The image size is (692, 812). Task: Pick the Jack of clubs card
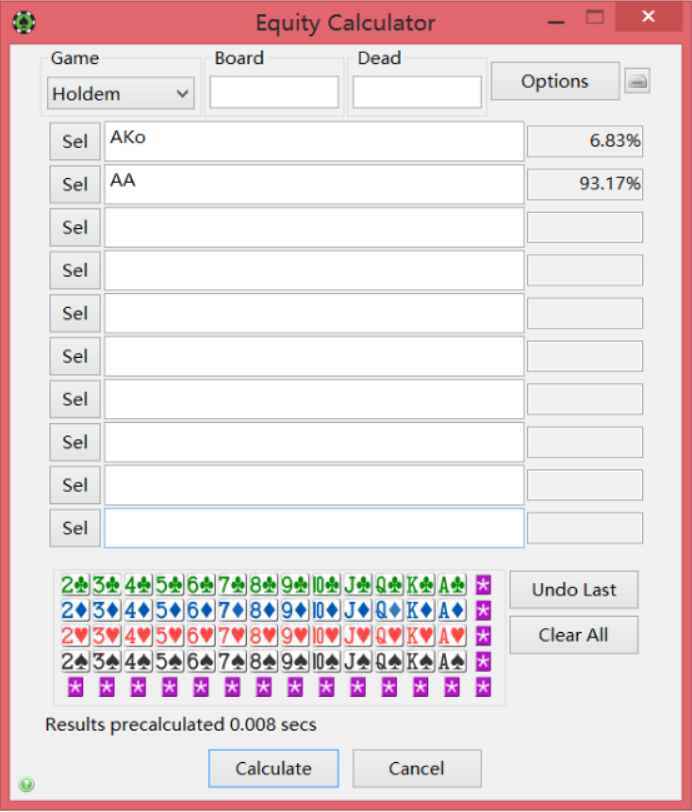(x=357, y=586)
